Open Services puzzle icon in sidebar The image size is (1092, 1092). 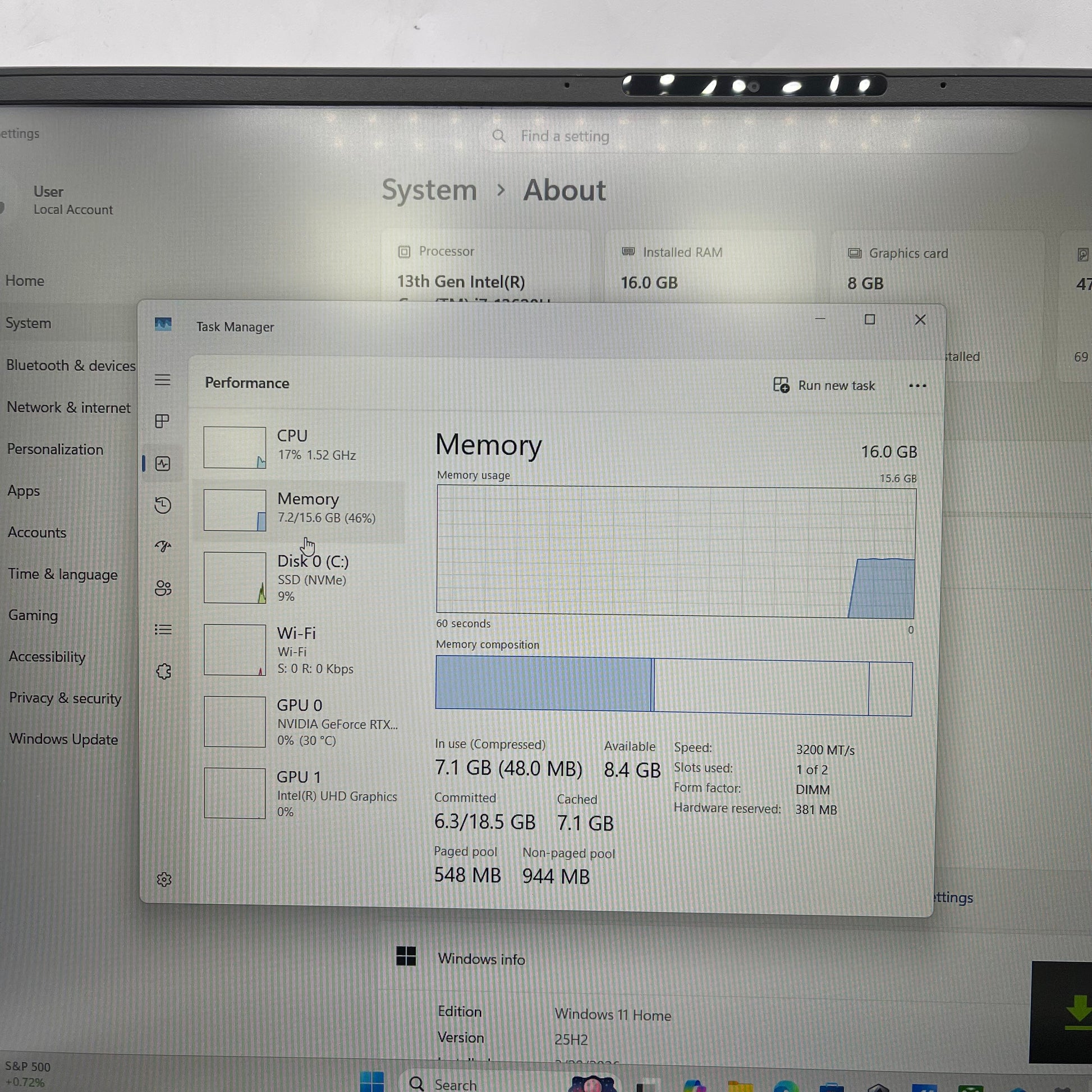(163, 672)
